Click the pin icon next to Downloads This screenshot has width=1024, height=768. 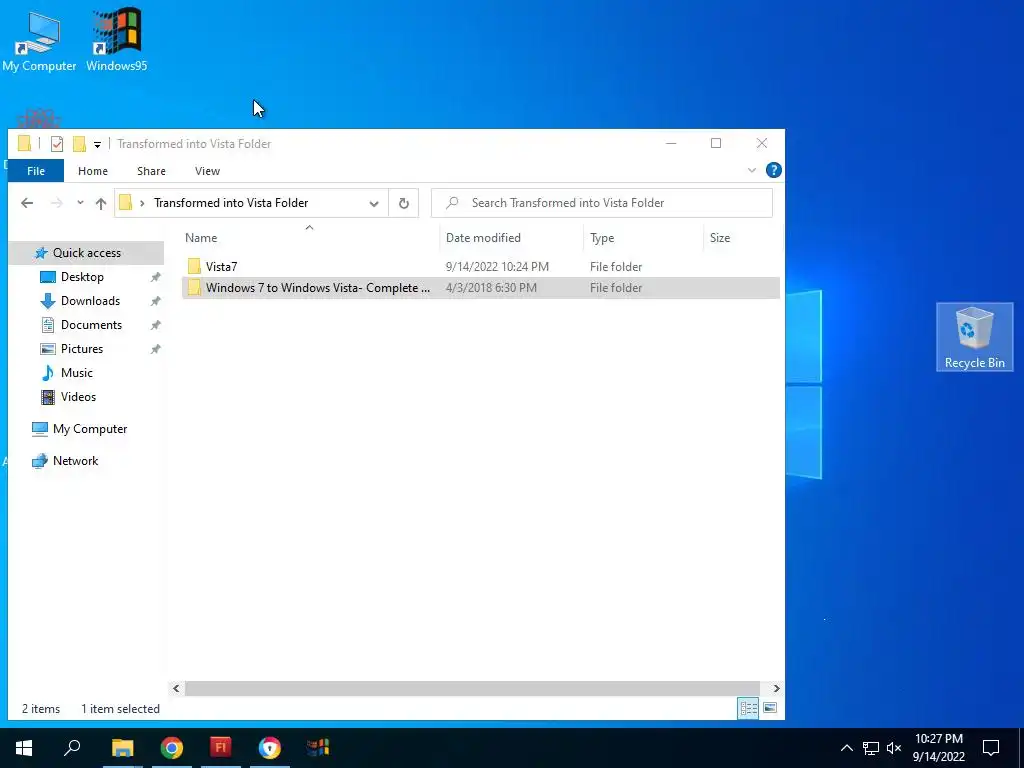[155, 301]
